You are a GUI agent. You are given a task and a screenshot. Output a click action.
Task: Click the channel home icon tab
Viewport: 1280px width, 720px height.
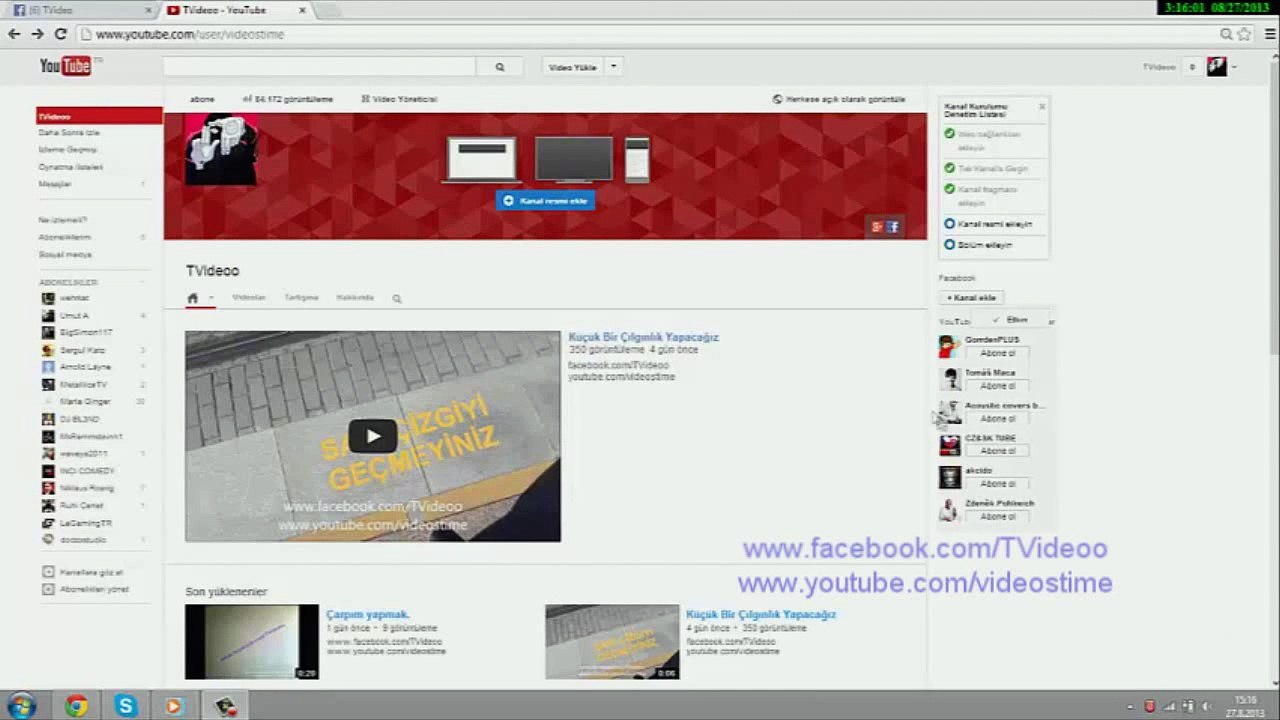coord(193,298)
